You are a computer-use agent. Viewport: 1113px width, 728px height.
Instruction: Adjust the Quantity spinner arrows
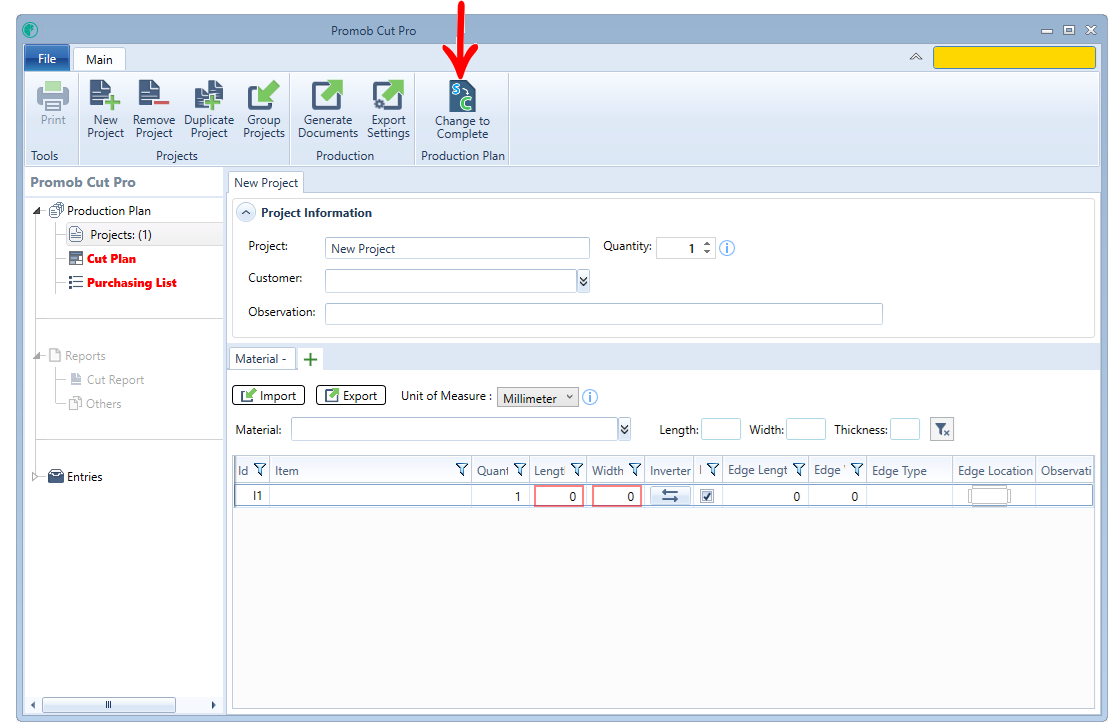(707, 248)
